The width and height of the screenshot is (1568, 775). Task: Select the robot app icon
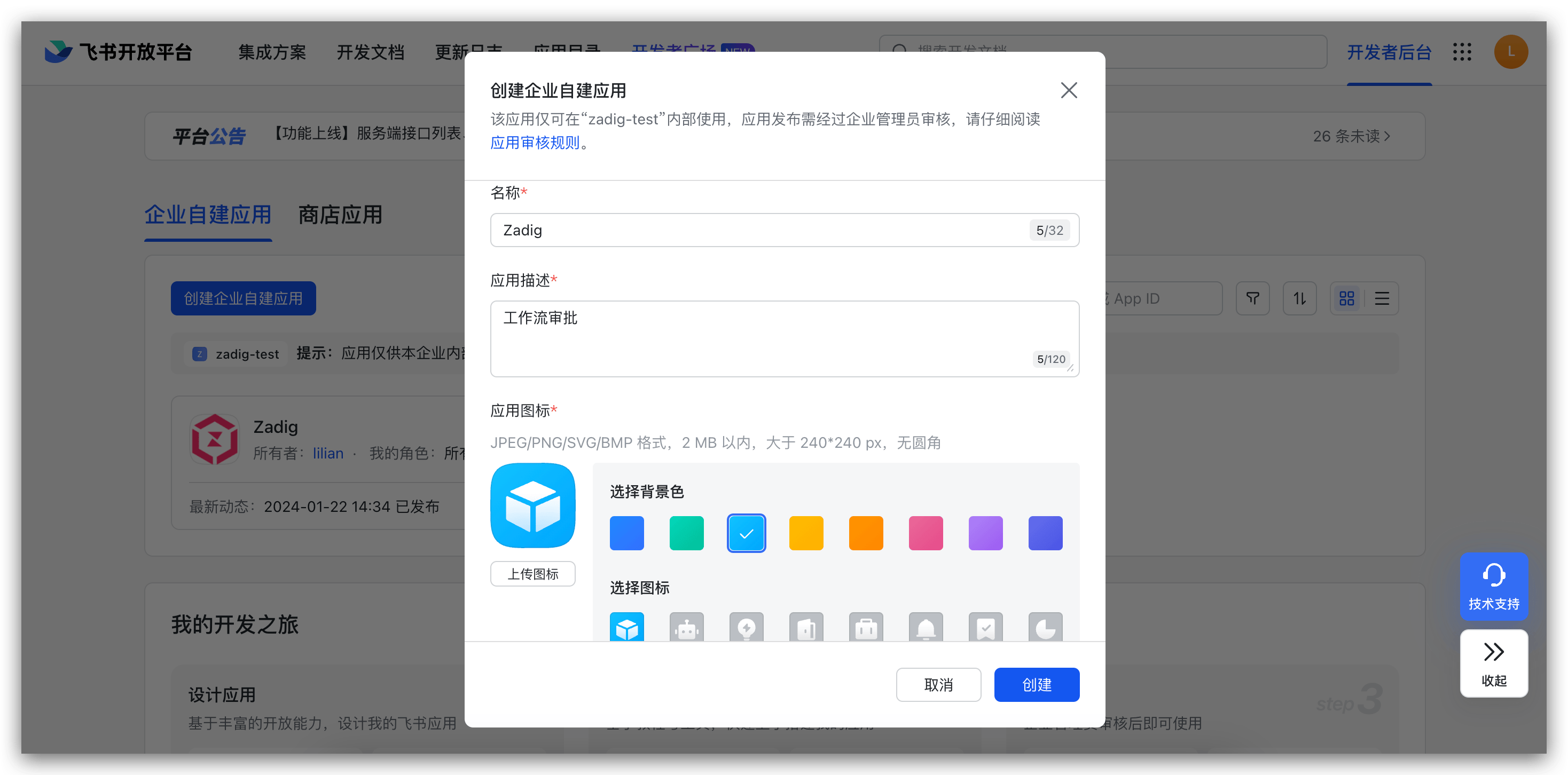click(686, 628)
